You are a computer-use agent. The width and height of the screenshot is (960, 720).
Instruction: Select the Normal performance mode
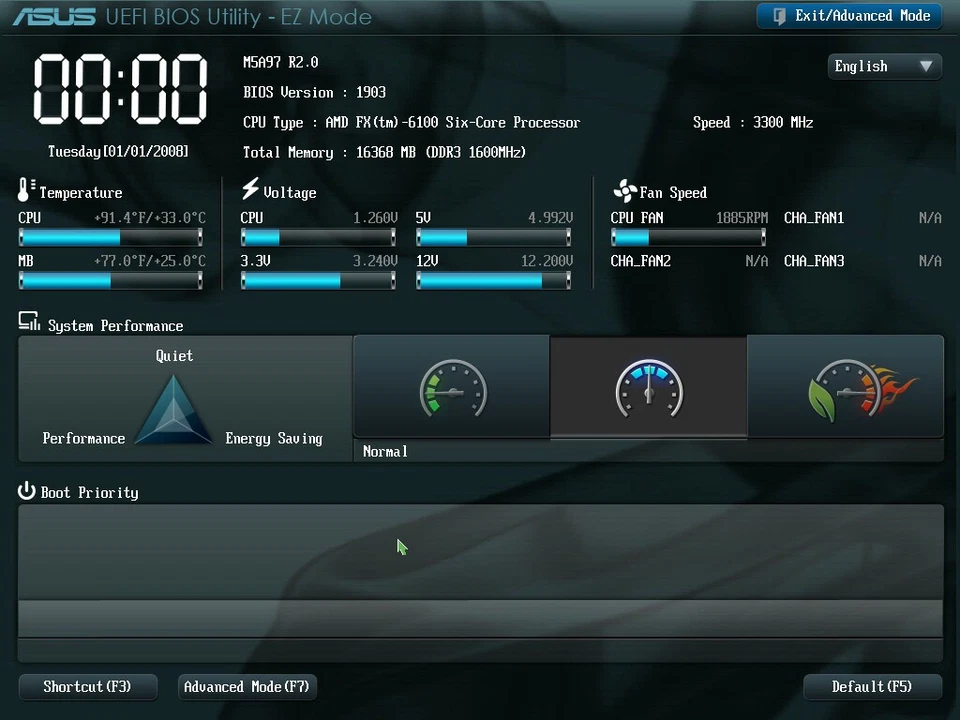(x=648, y=390)
